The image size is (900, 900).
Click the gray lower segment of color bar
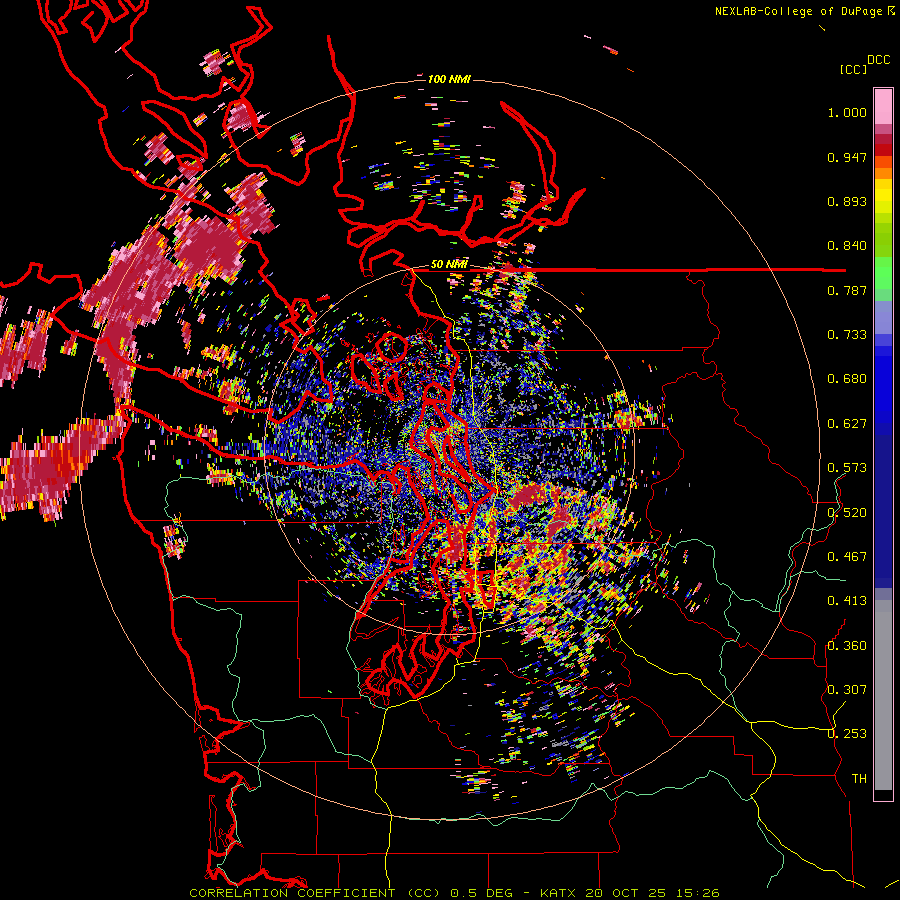click(x=883, y=695)
